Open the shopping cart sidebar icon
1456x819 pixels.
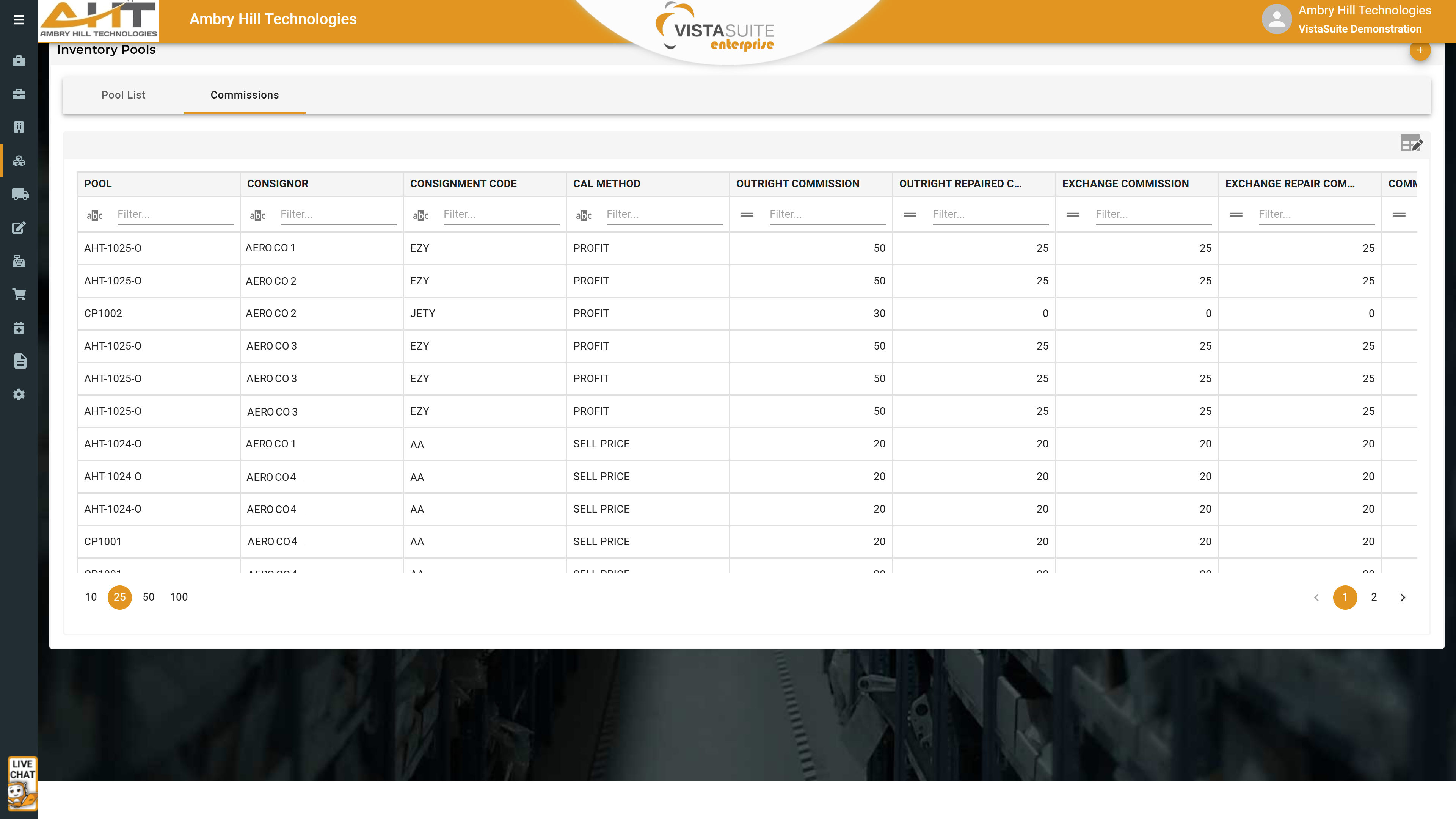click(19, 295)
